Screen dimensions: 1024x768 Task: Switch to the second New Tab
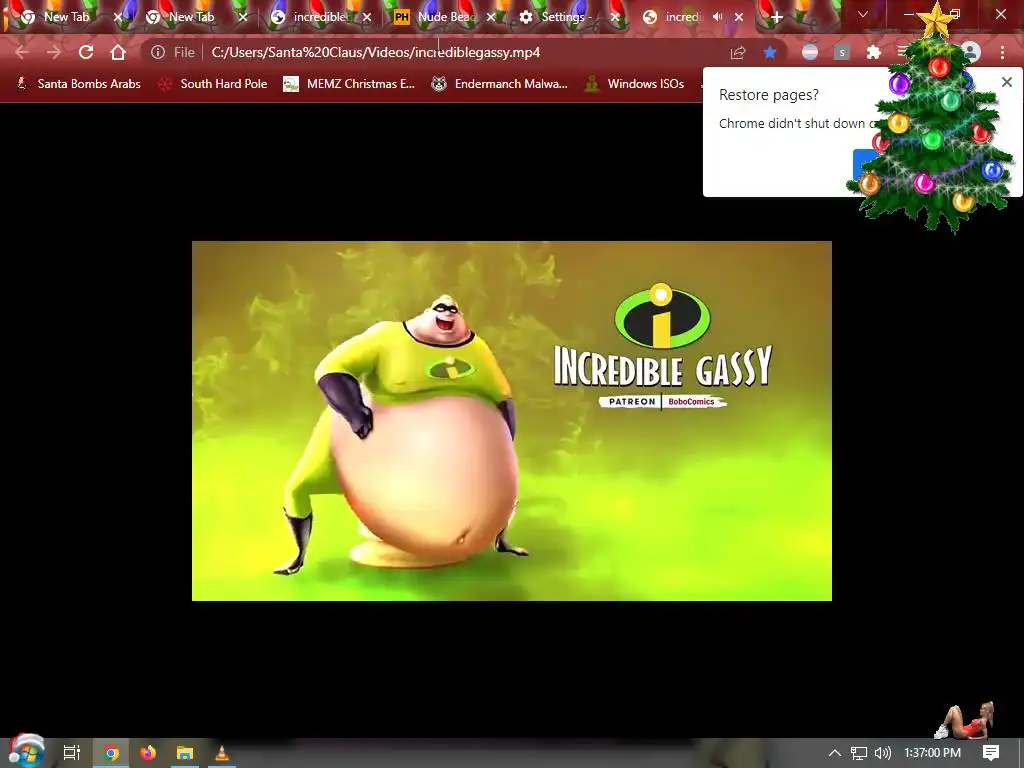pyautogui.click(x=191, y=17)
